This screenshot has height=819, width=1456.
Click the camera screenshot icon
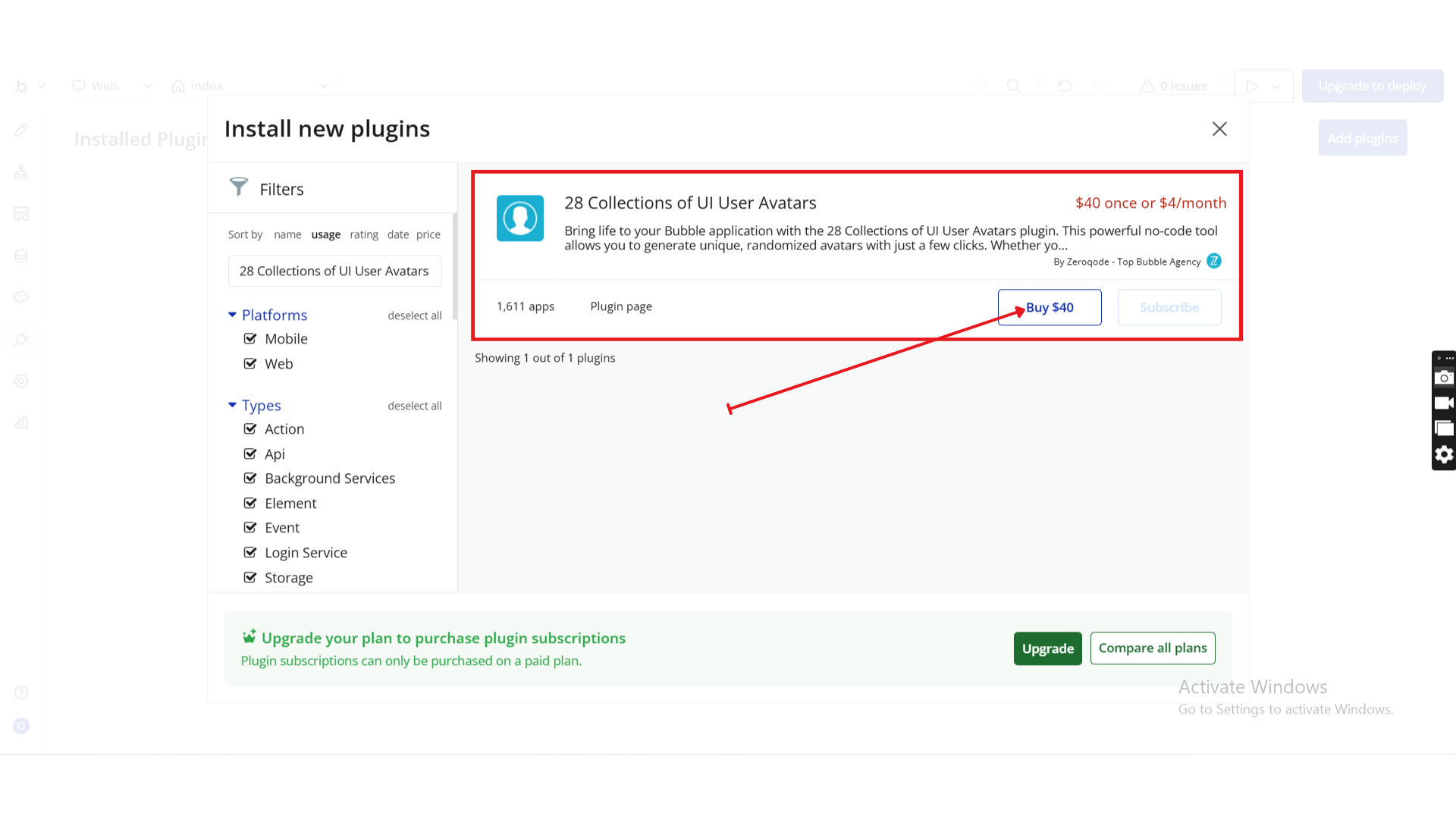click(x=1444, y=378)
